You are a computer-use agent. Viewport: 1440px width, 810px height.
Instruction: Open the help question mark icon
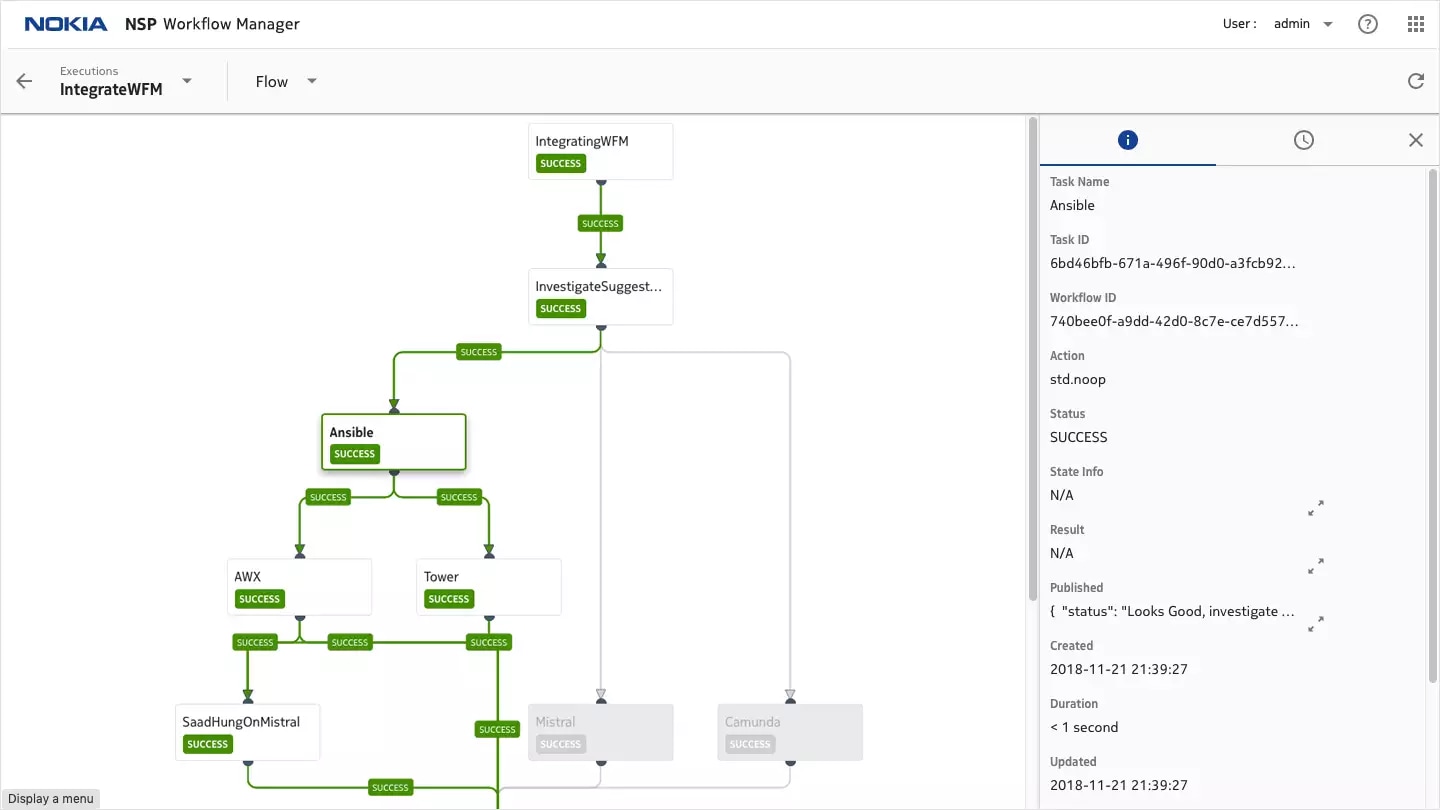[x=1368, y=24]
